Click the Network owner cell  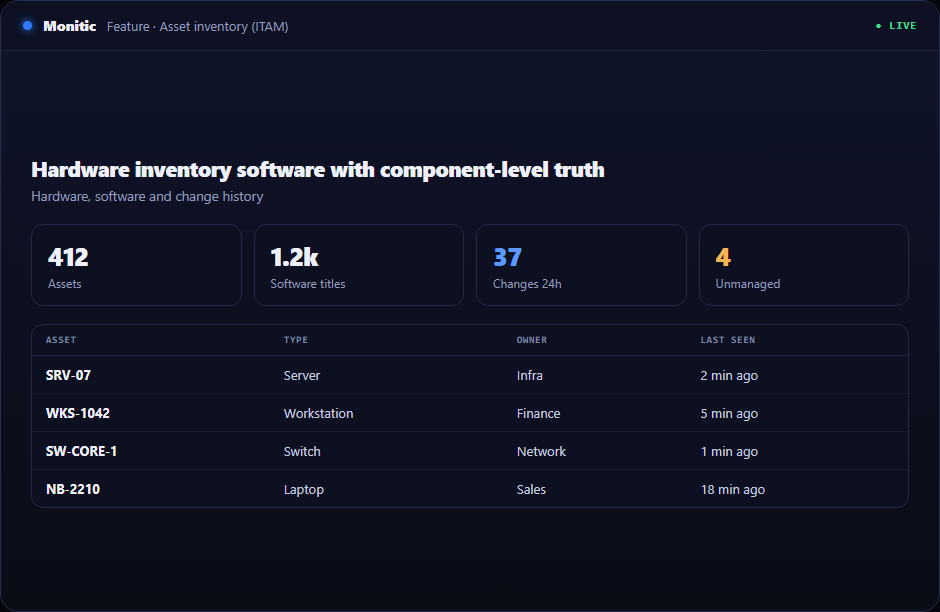tap(541, 451)
